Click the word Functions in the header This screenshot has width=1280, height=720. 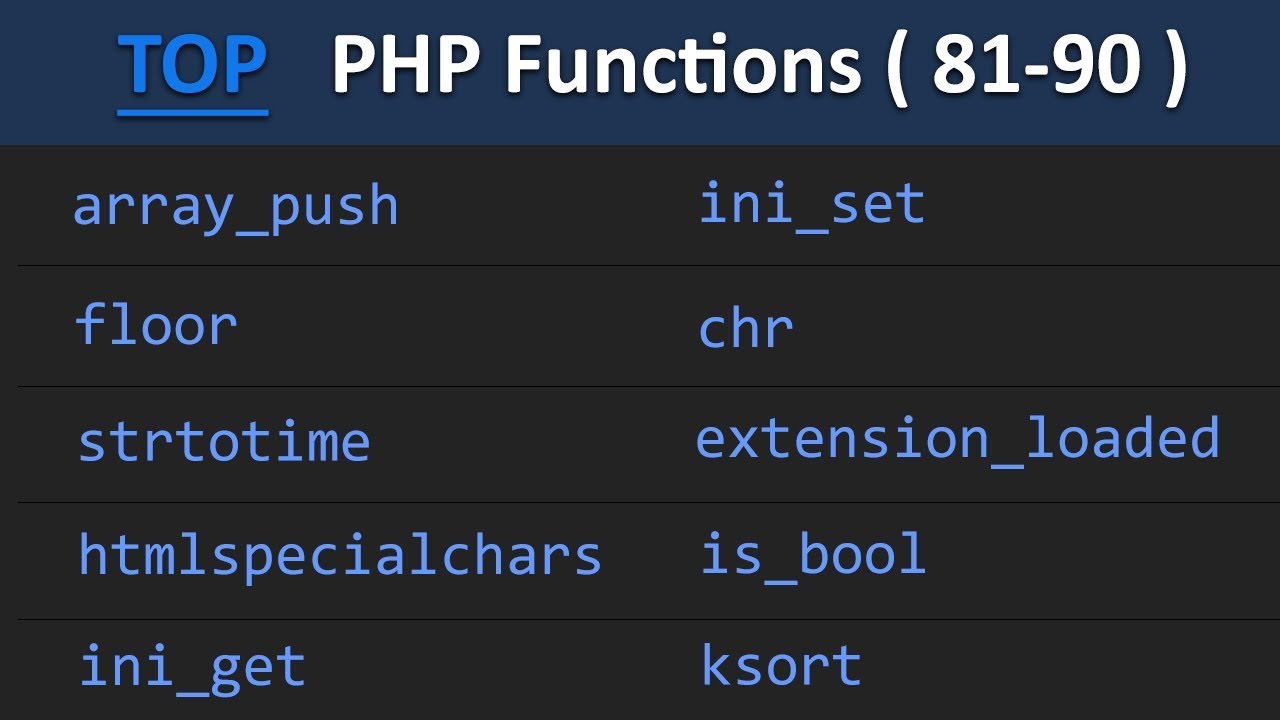[682, 66]
